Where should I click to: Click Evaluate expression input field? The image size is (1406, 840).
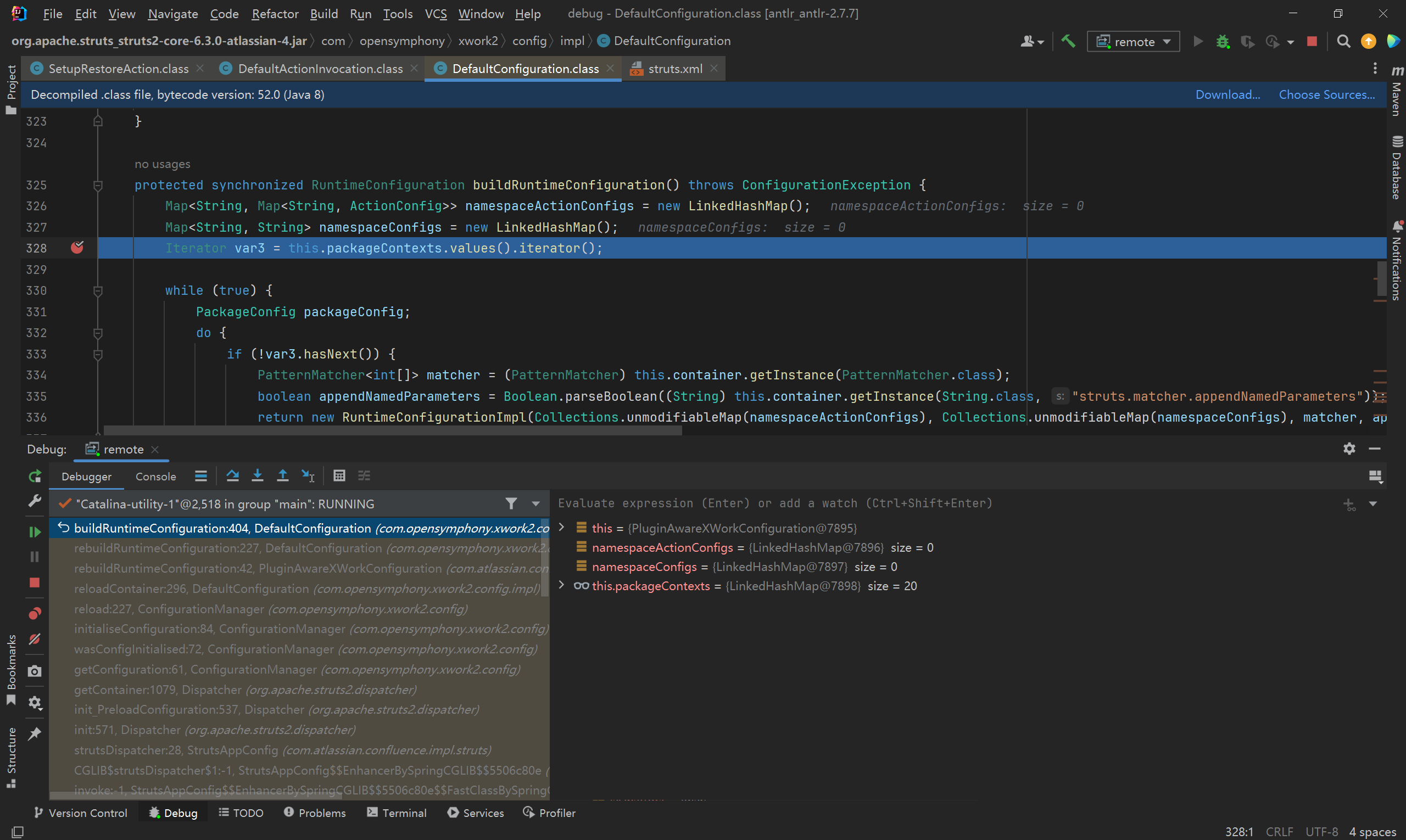(946, 503)
